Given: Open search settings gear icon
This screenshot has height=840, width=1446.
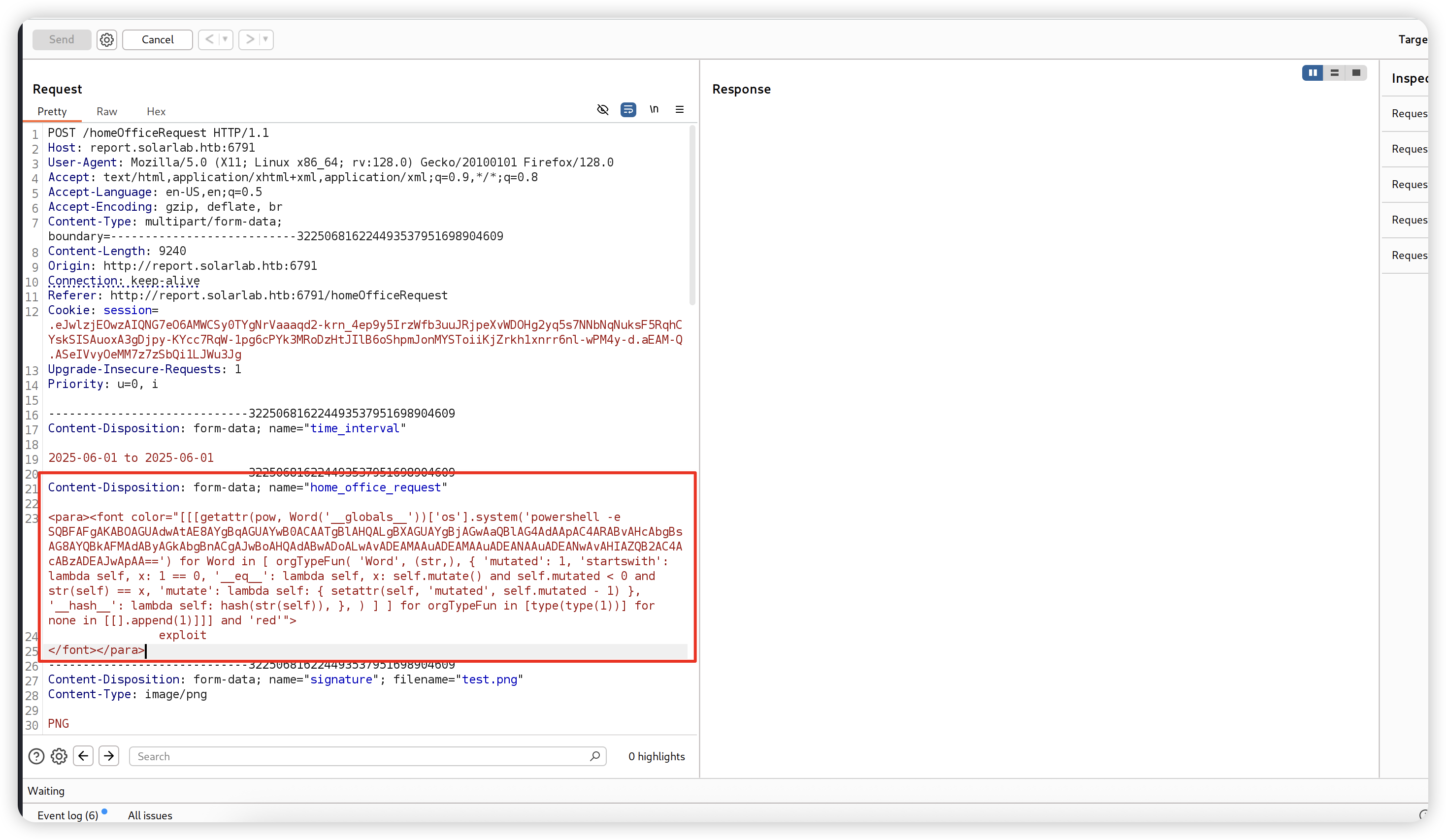Looking at the screenshot, I should pos(59,756).
